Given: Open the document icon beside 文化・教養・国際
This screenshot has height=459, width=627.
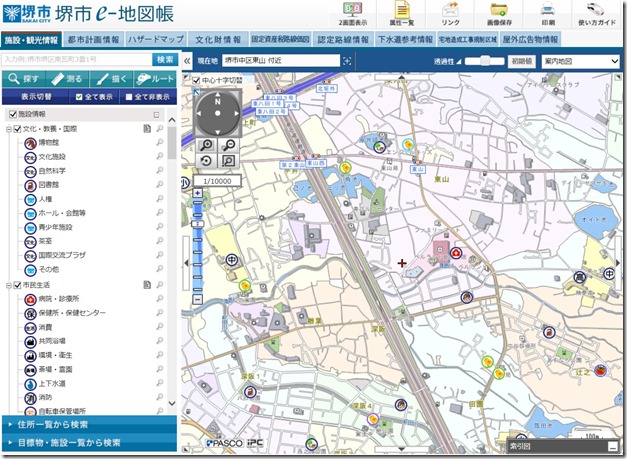Looking at the screenshot, I should (147, 128).
